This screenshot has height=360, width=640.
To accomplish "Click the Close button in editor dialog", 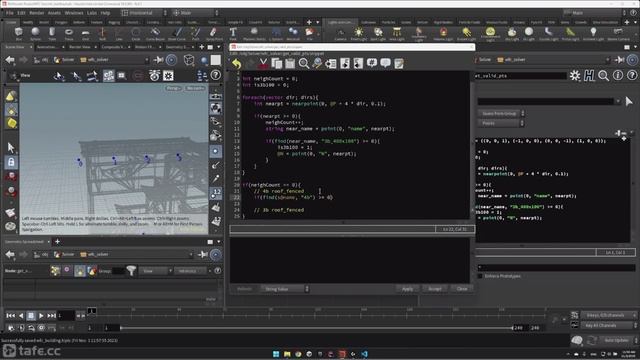I will point(462,289).
